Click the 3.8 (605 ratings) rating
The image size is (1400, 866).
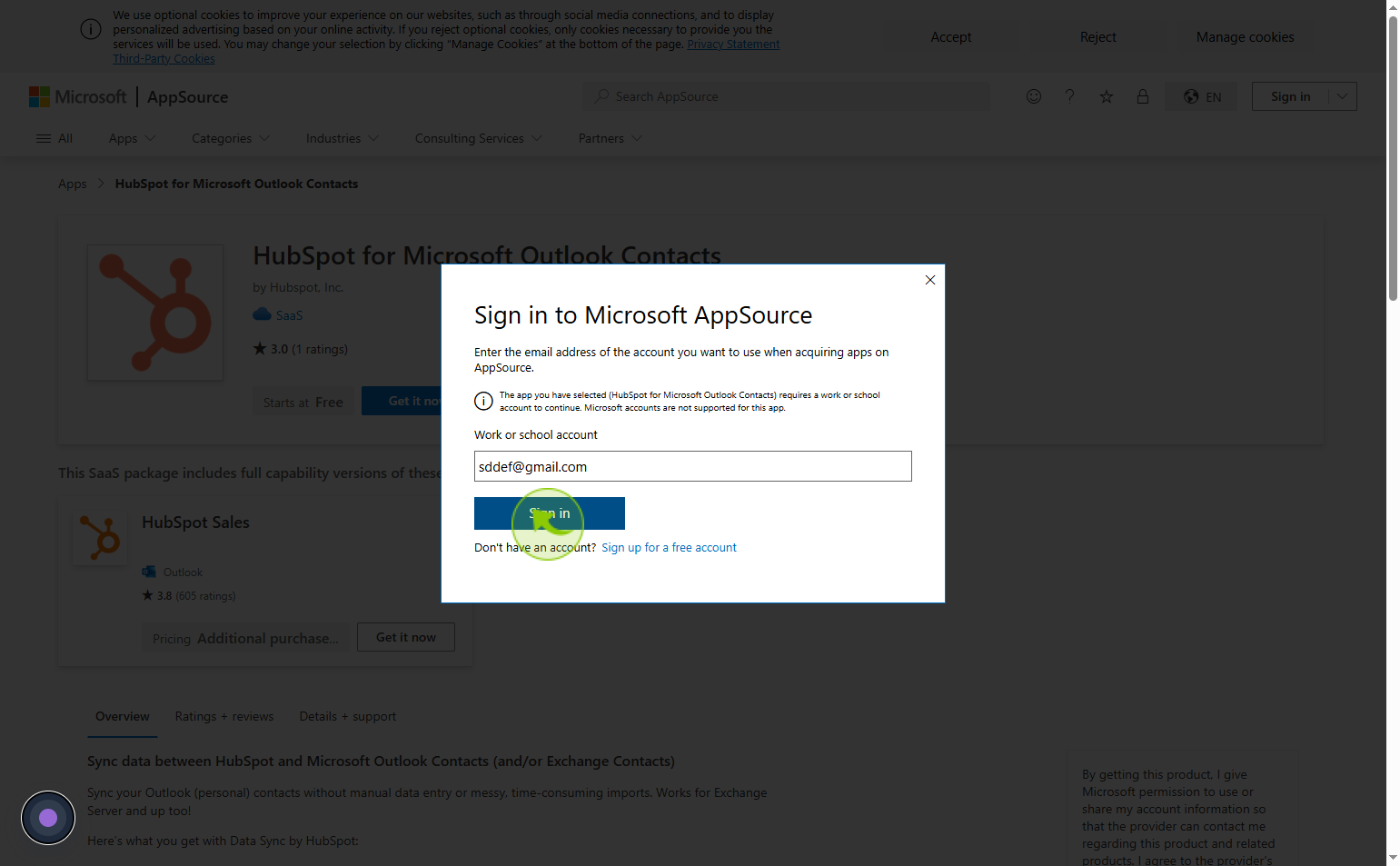coord(189,596)
